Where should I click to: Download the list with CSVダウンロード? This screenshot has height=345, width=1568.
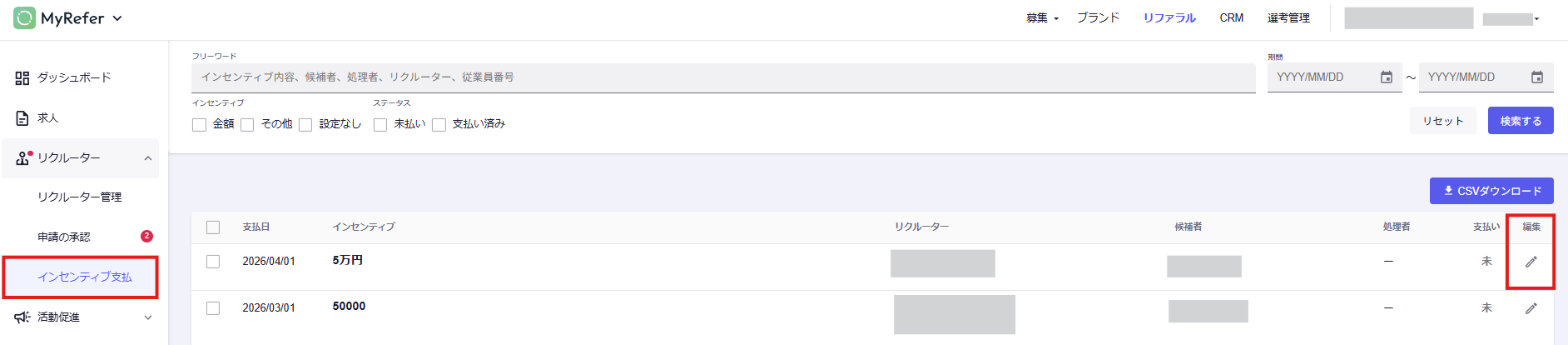coord(1491,191)
